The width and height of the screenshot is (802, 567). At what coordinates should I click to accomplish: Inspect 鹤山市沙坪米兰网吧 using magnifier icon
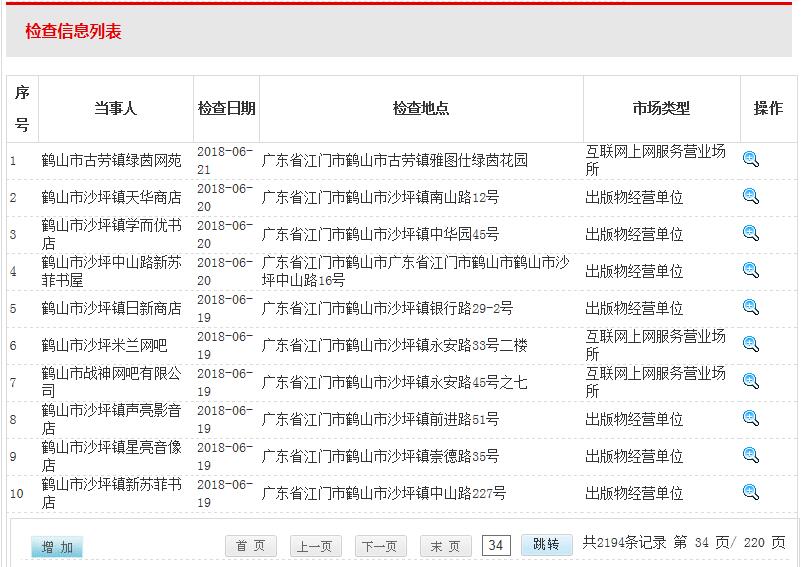(751, 345)
